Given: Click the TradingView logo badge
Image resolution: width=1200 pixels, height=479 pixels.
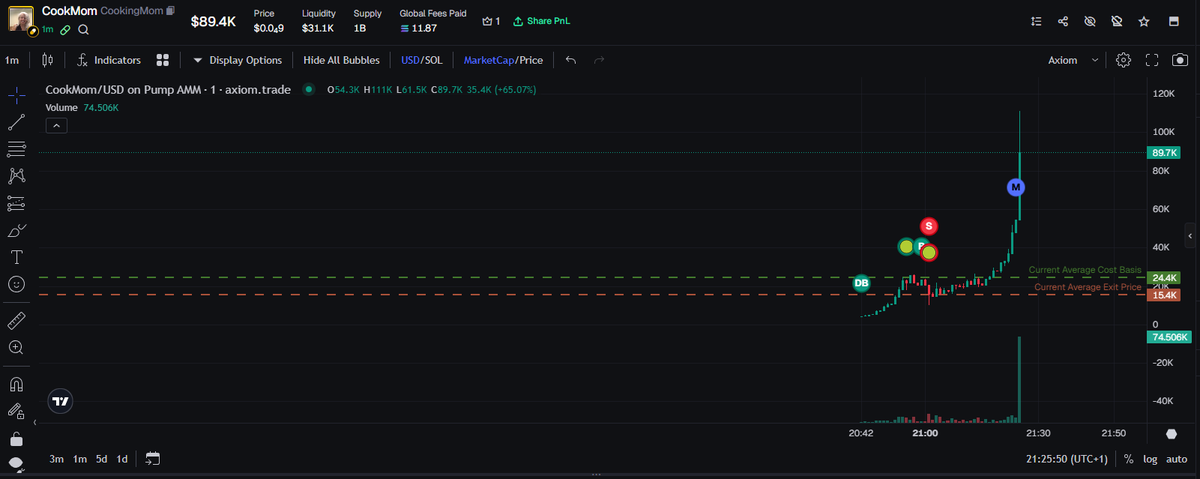Looking at the screenshot, I should tap(61, 401).
